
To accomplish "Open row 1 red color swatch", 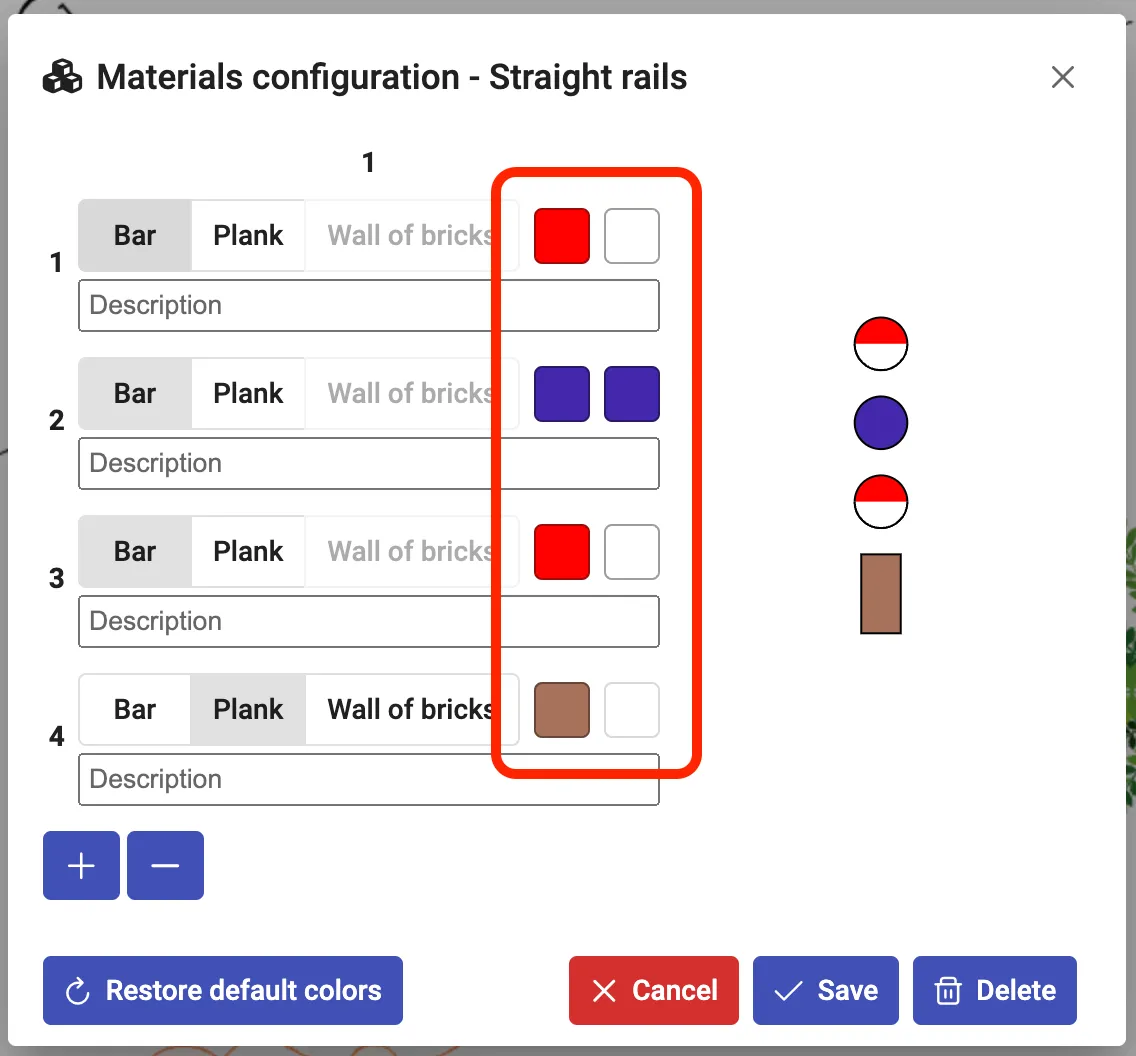I will coord(562,236).
